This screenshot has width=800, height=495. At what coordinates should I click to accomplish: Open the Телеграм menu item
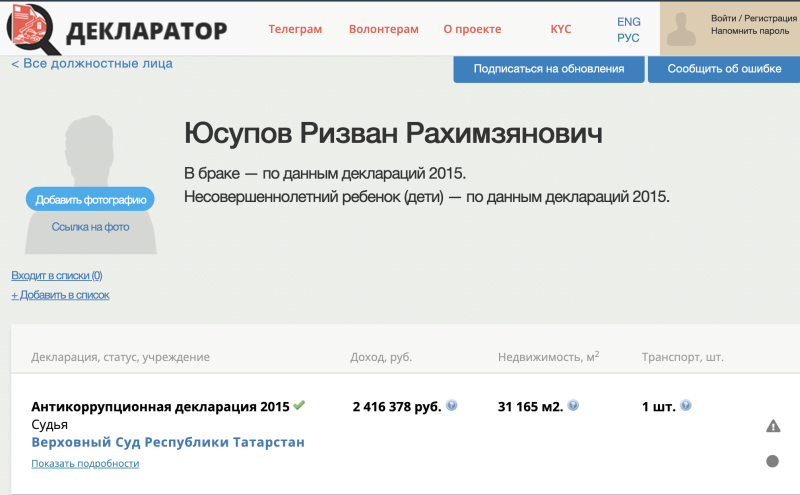click(295, 29)
